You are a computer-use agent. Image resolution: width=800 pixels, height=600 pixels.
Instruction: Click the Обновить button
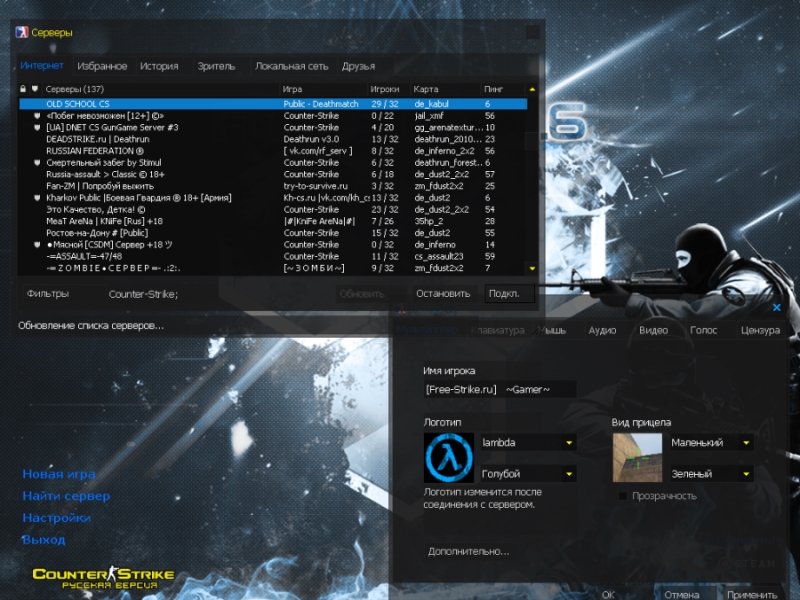362,294
